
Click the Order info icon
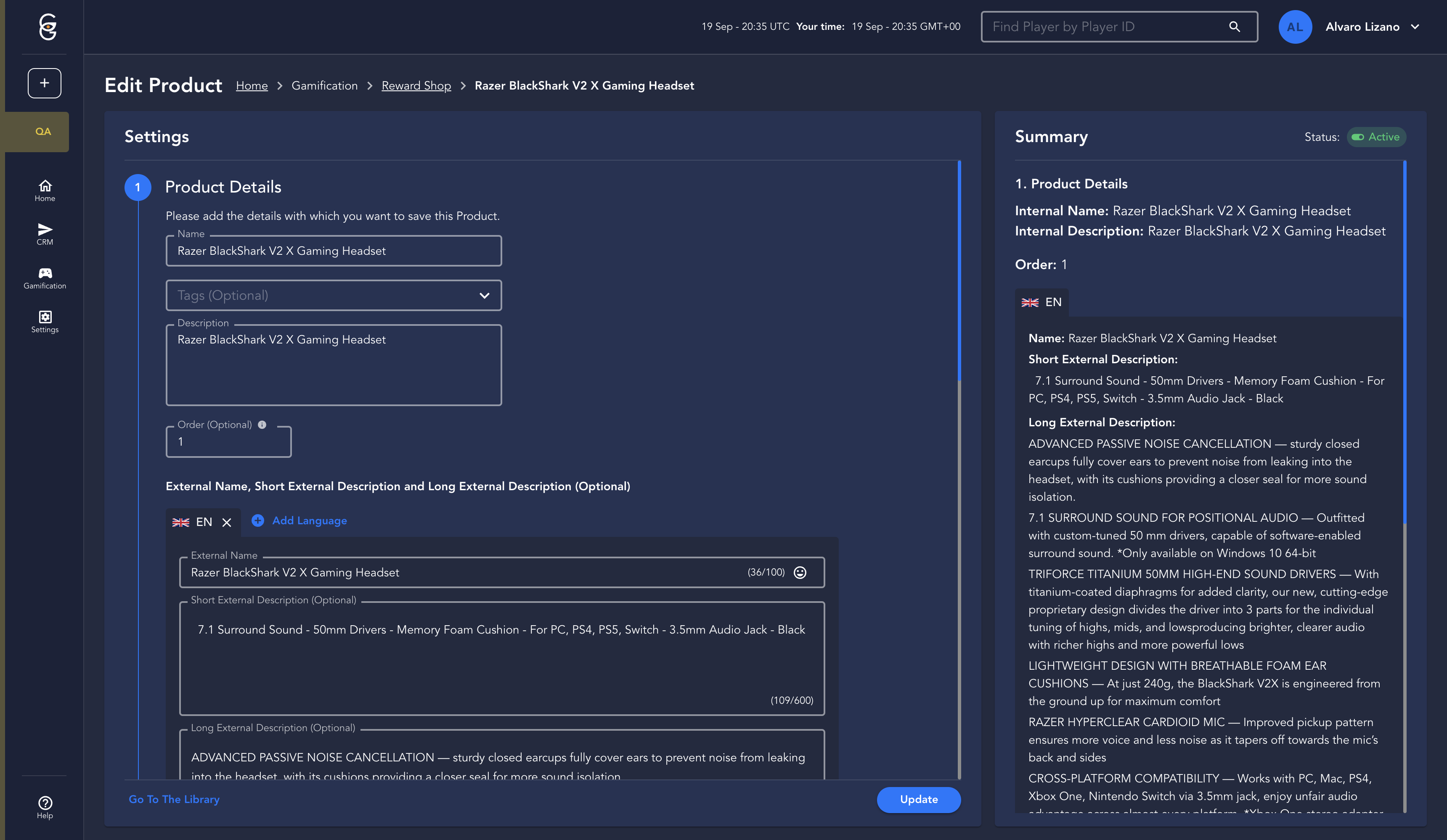[x=262, y=425]
